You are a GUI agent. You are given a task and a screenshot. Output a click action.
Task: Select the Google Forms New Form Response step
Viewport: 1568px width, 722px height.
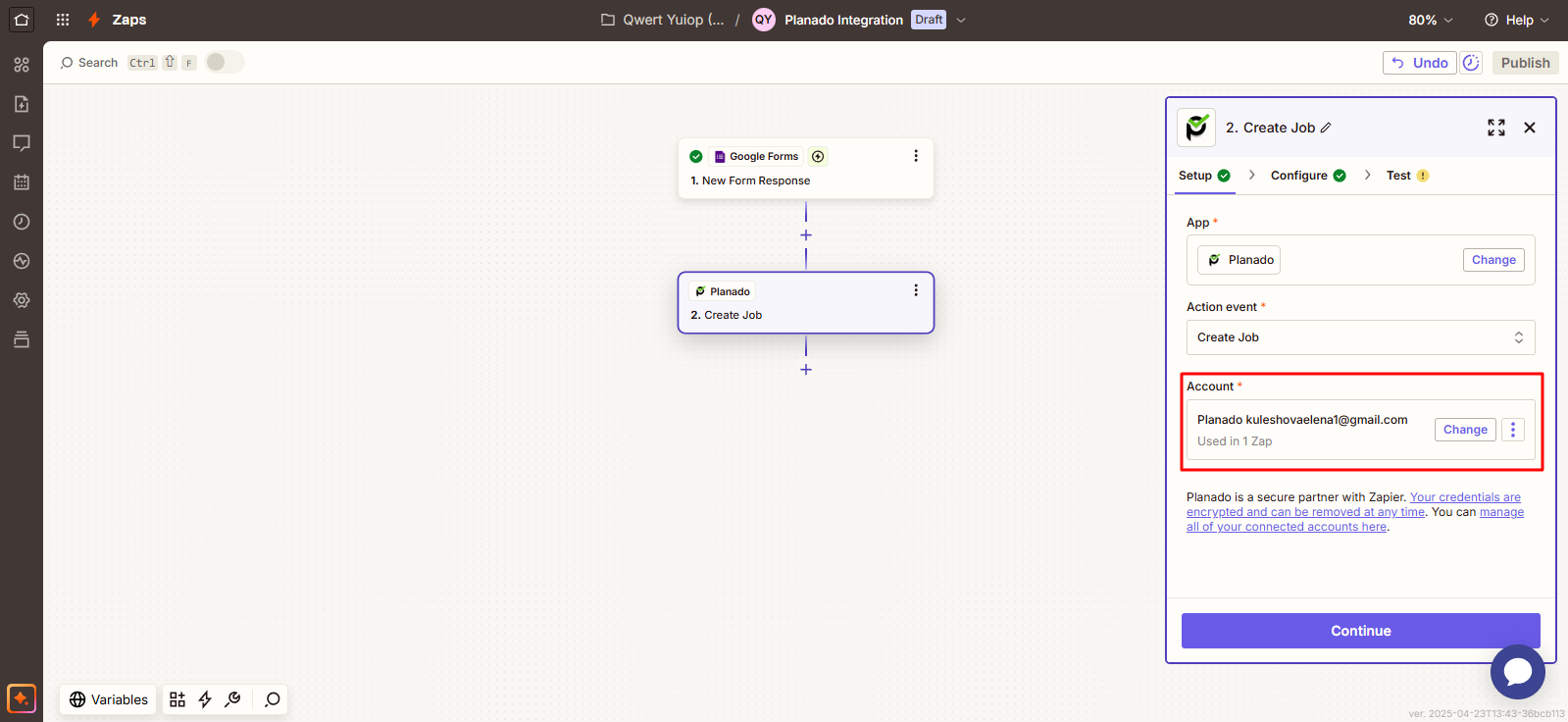click(x=806, y=169)
